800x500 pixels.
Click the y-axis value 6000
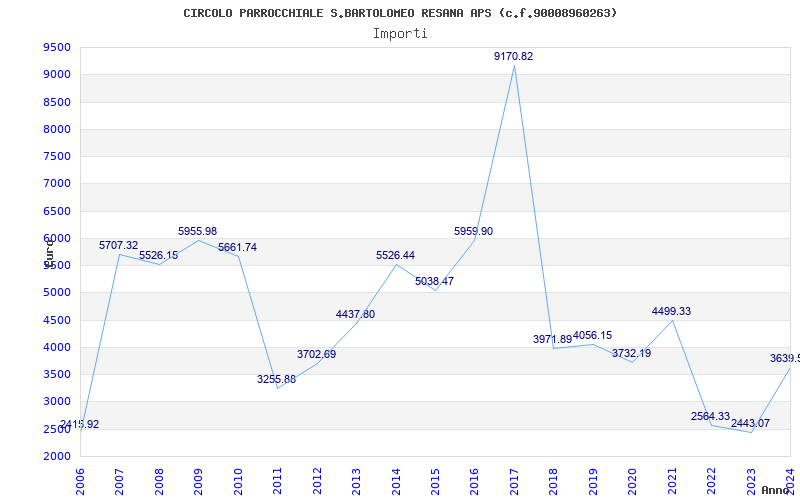[x=57, y=238]
